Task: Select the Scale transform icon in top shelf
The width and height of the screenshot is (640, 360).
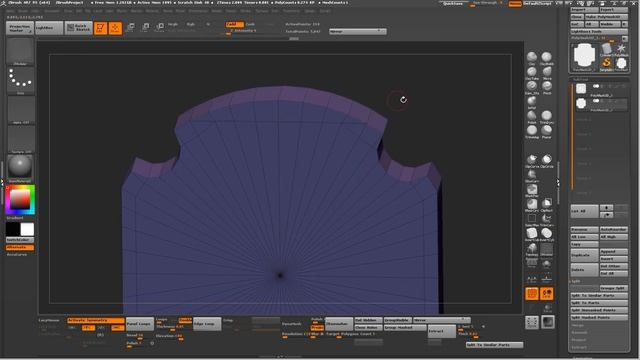Action: pos(145,28)
